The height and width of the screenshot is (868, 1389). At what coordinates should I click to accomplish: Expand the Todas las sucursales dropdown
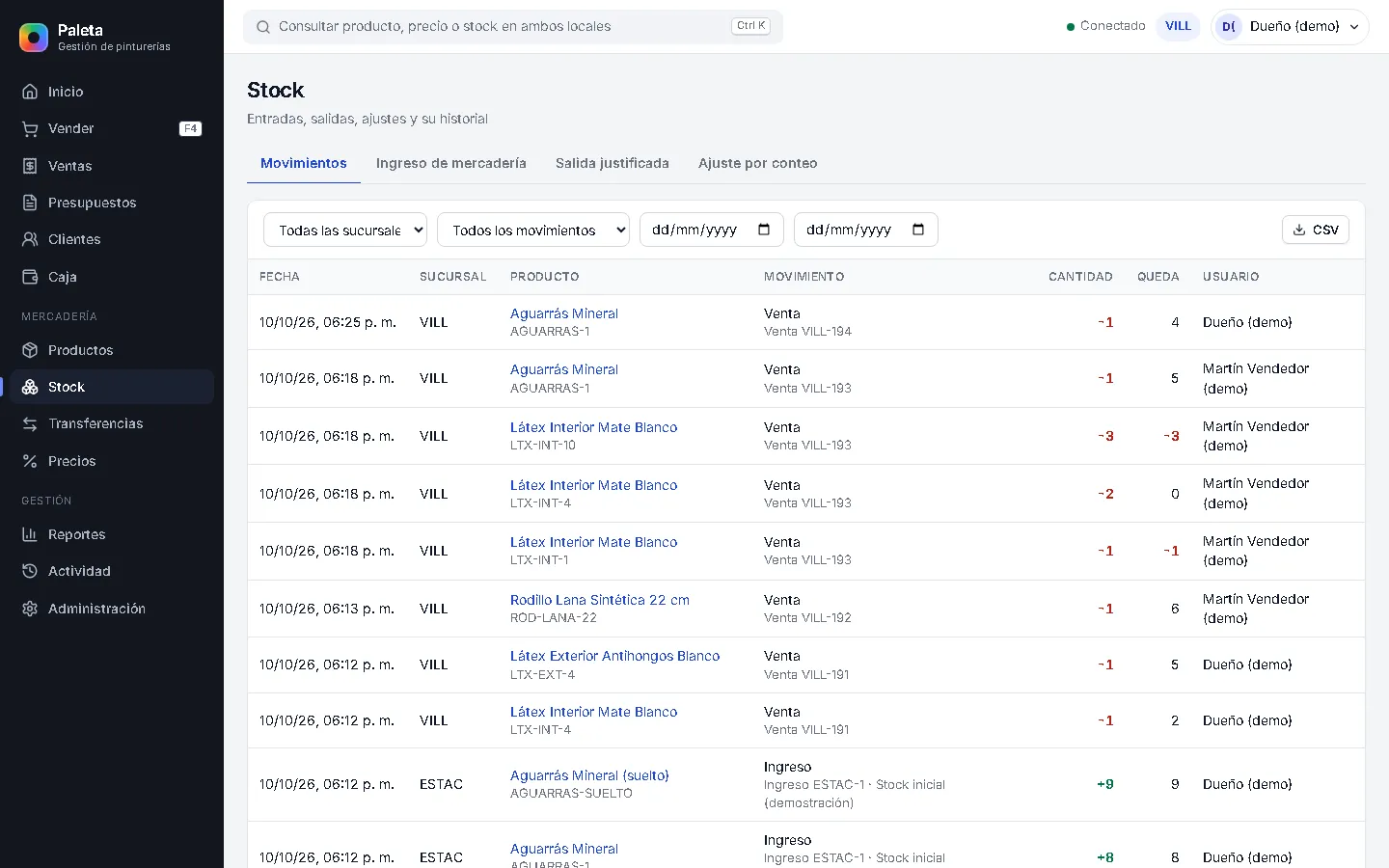(345, 231)
